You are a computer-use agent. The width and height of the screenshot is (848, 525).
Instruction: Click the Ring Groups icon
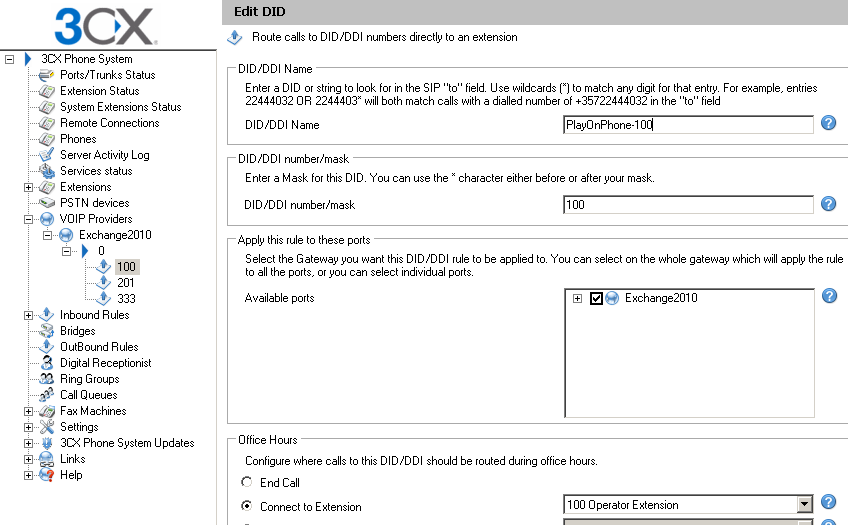47,379
